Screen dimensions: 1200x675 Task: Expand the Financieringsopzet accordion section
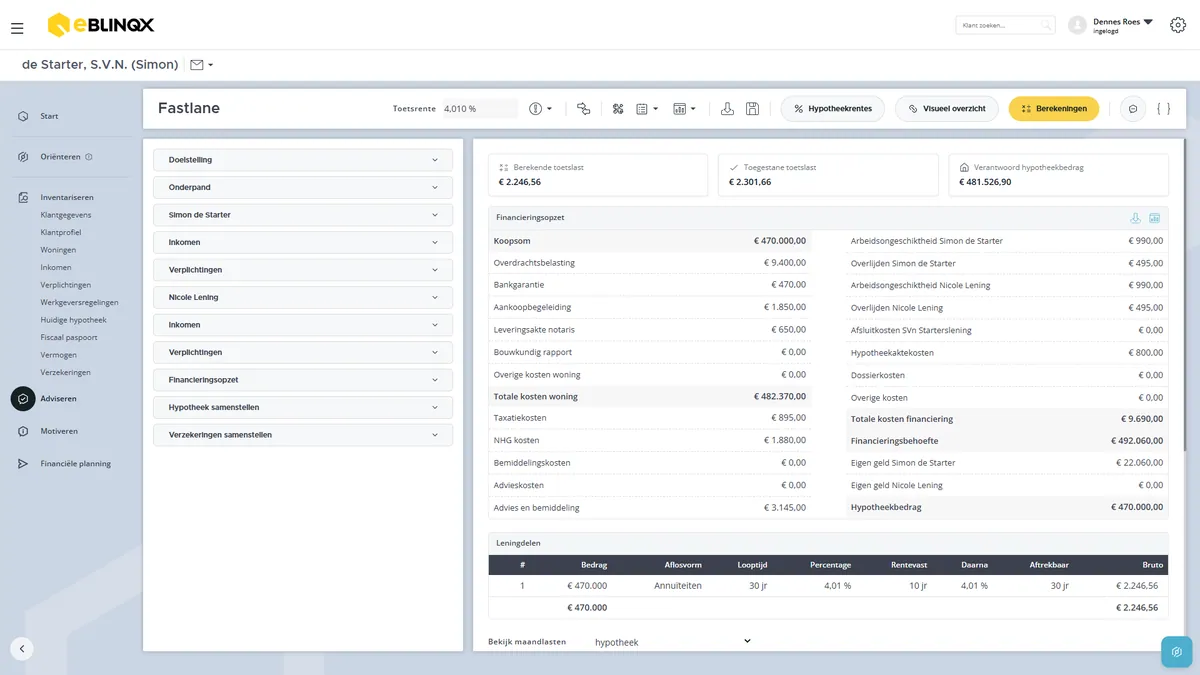(303, 380)
